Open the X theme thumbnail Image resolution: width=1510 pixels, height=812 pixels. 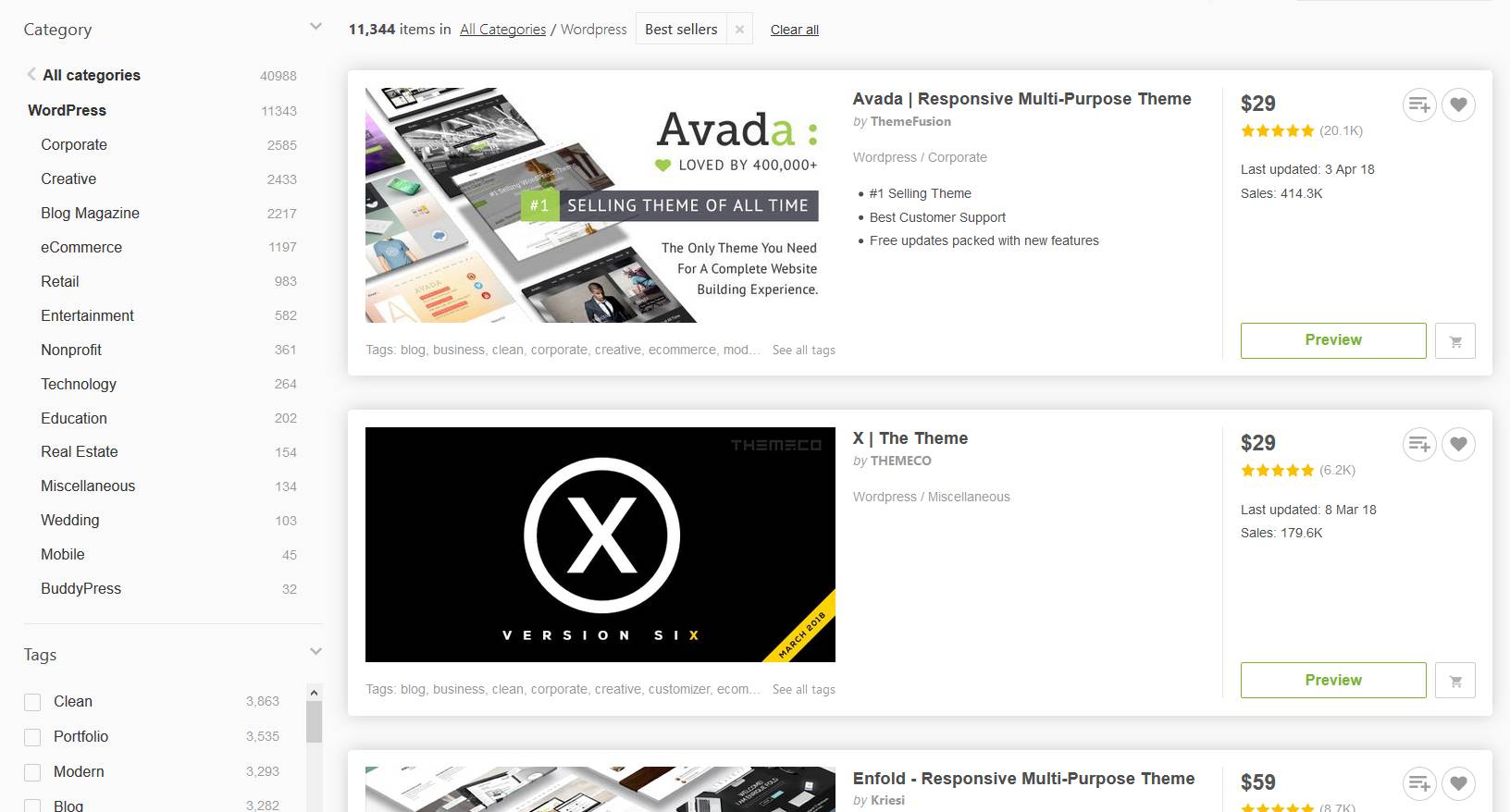(600, 545)
